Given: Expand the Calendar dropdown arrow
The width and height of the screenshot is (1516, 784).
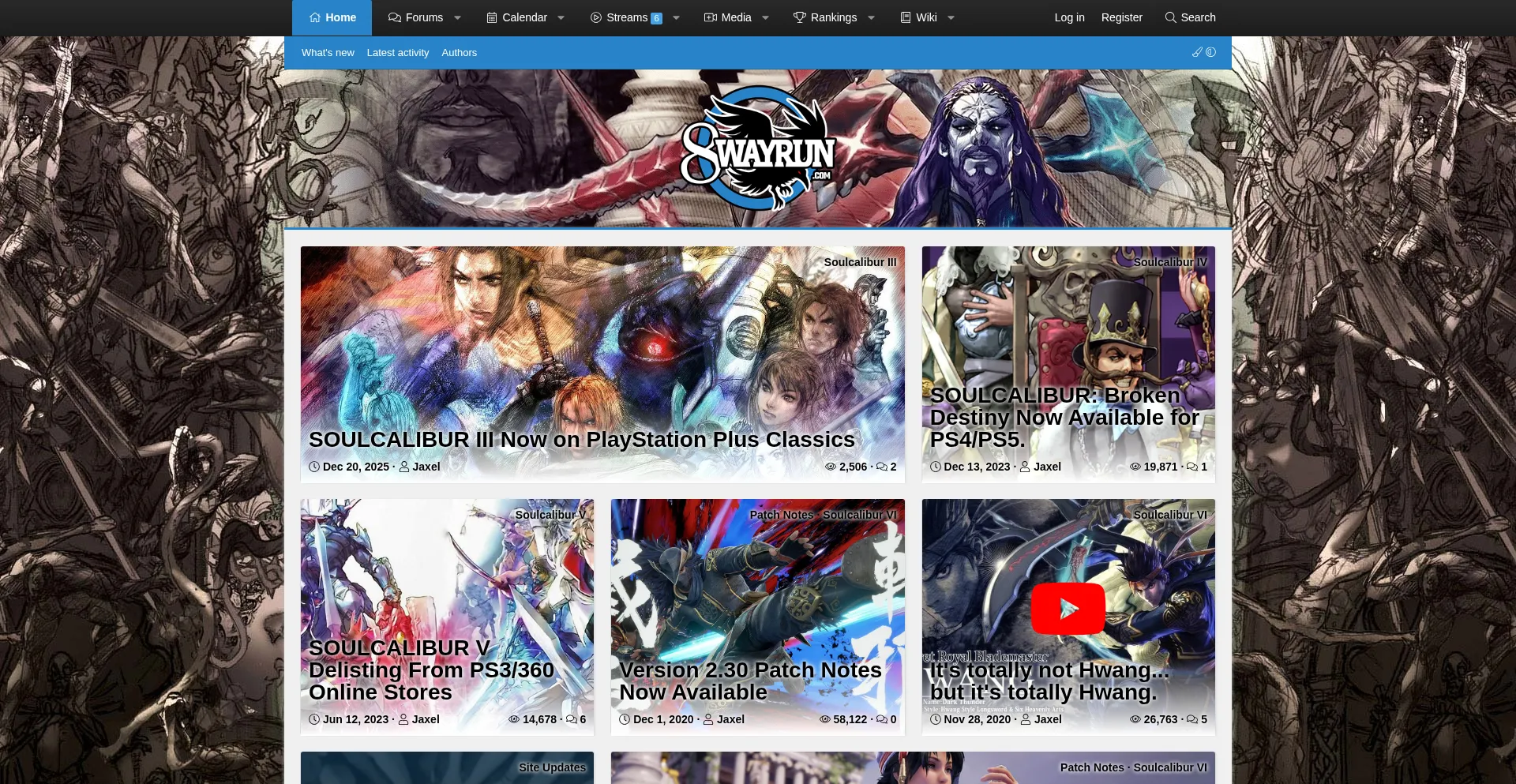Looking at the screenshot, I should 561,17.
